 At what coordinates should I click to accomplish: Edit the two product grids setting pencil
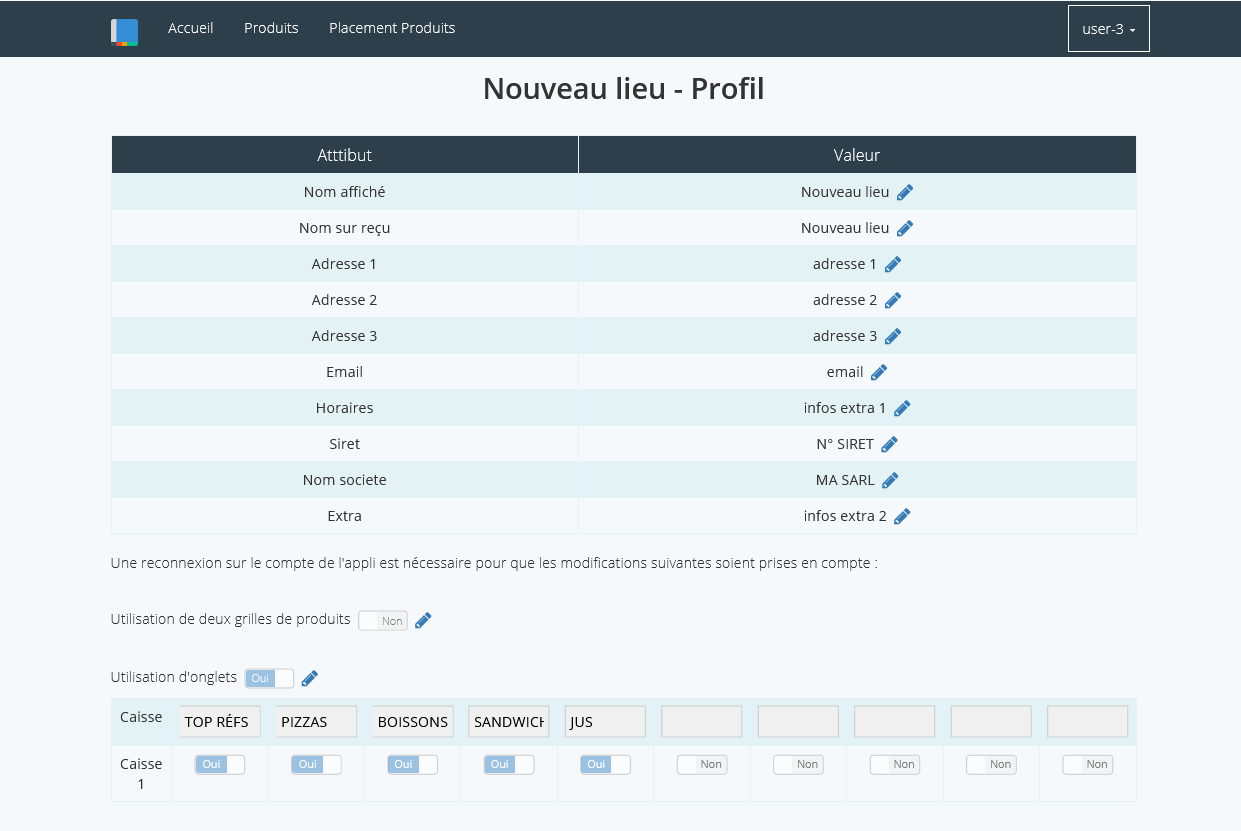pyautogui.click(x=423, y=620)
